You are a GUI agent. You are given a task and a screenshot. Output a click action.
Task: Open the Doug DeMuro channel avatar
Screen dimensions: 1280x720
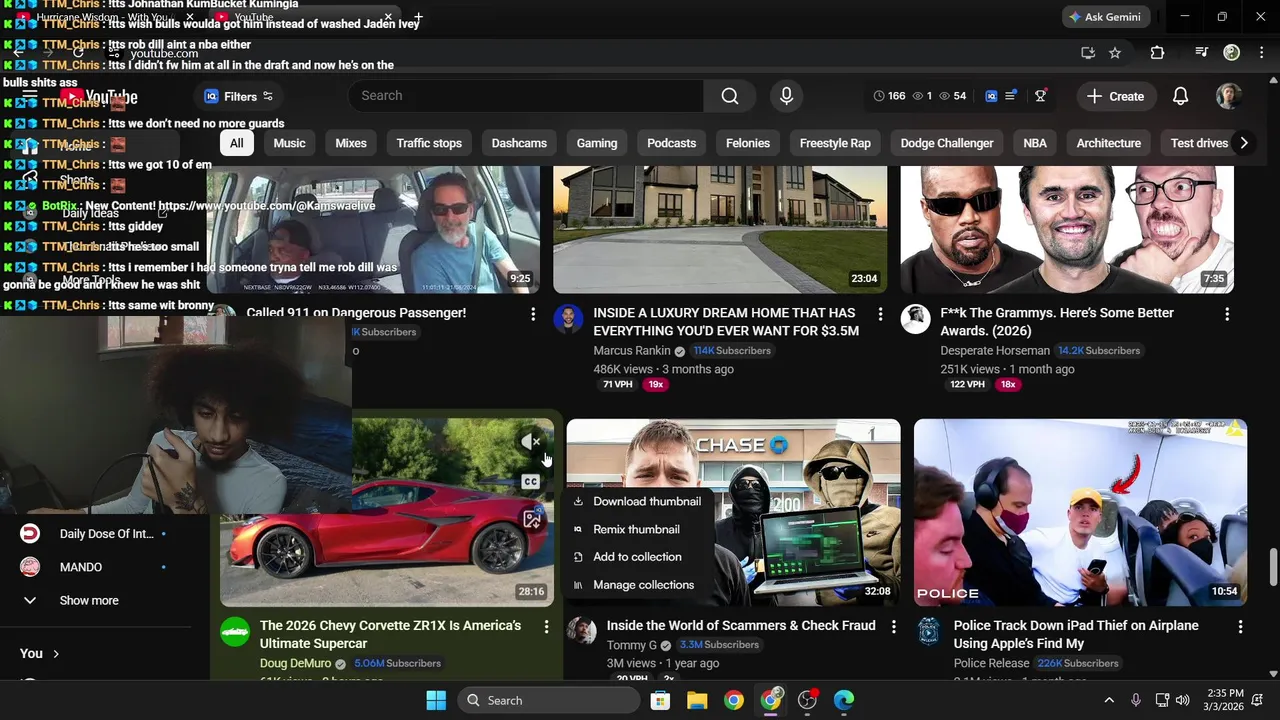point(235,632)
